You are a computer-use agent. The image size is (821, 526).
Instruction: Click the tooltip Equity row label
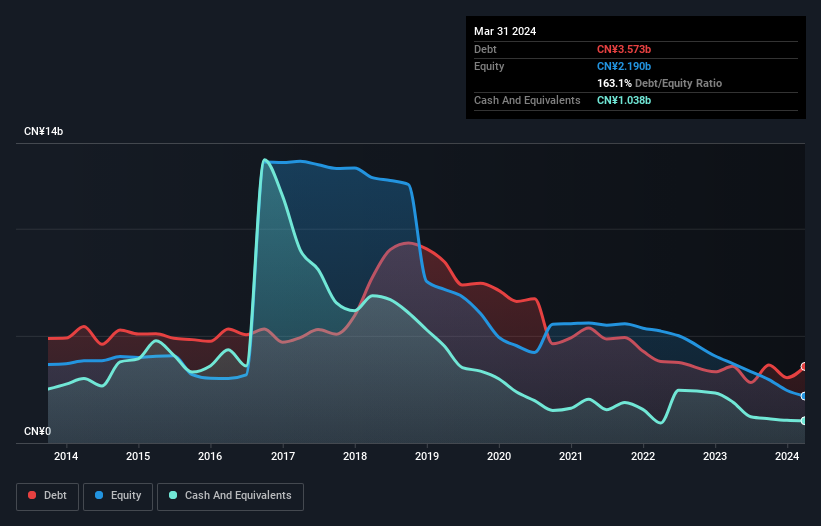[489, 66]
